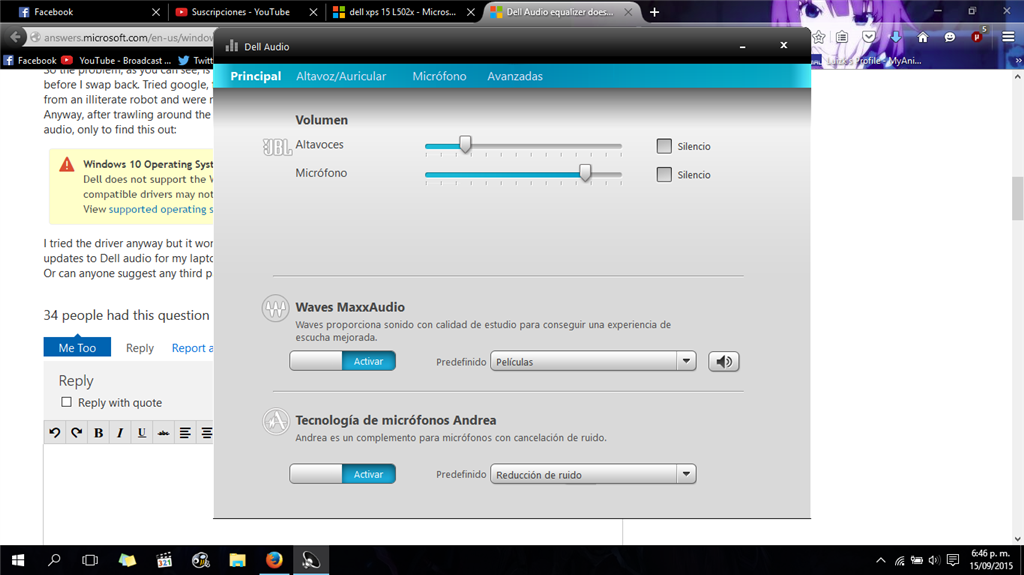Open Task View on the taskbar
This screenshot has height=575, width=1024.
pos(89,560)
